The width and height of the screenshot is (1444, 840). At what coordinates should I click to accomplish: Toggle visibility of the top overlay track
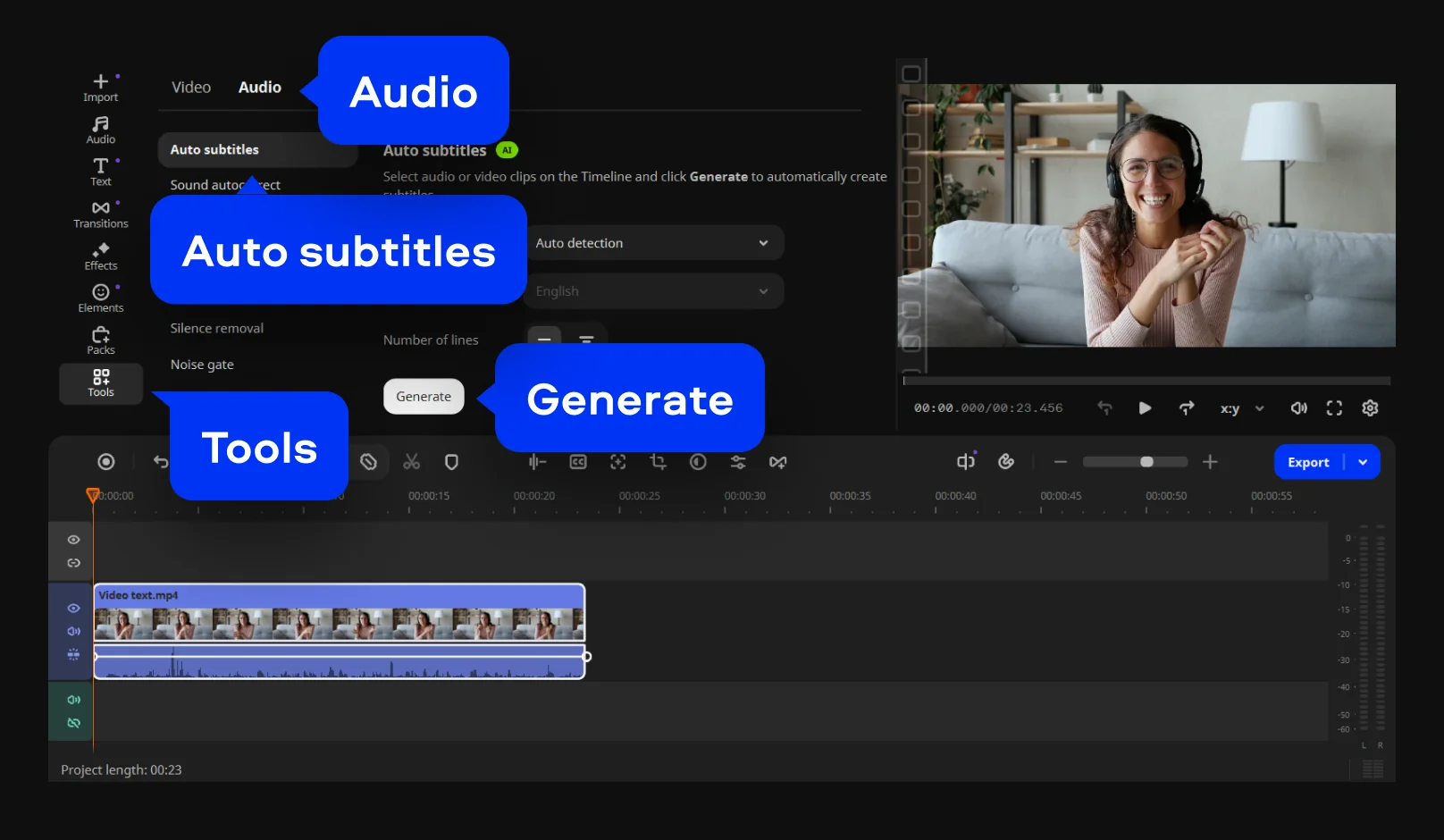[73, 540]
